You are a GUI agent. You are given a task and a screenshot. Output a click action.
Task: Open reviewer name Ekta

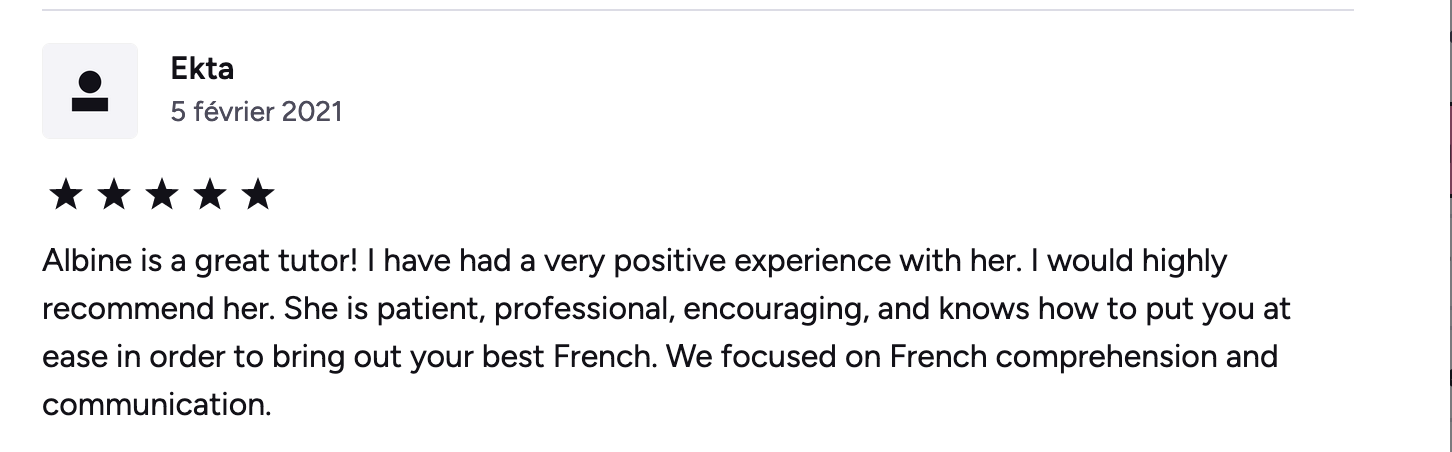point(203,69)
